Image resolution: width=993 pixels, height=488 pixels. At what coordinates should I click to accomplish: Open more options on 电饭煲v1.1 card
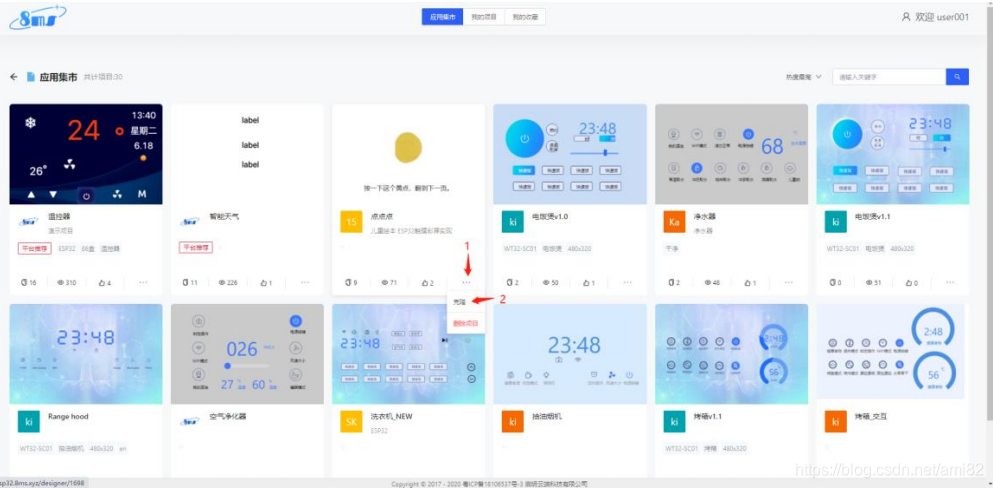[950, 282]
